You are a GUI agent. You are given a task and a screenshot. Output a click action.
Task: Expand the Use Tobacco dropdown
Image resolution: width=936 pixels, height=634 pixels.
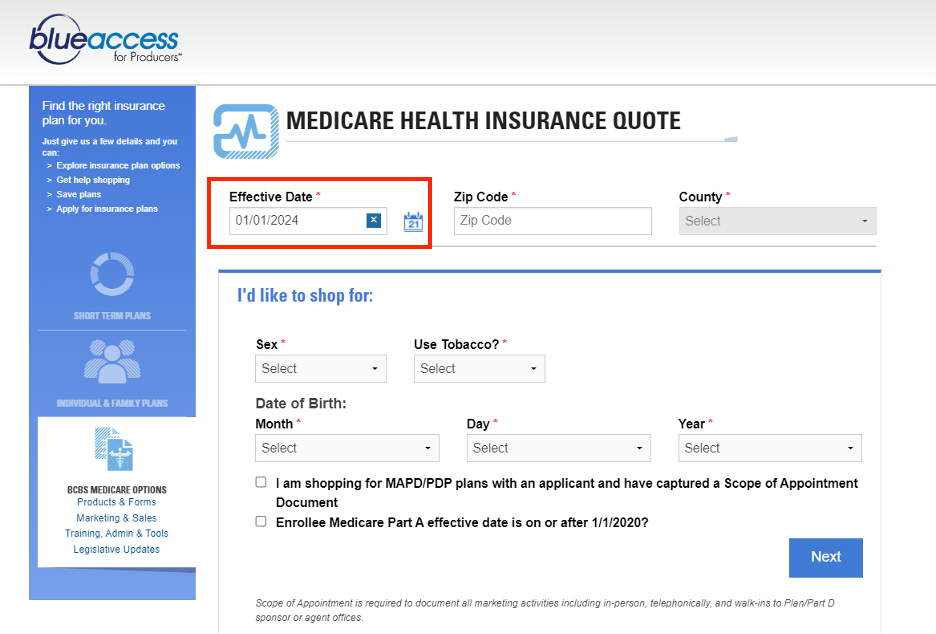click(x=479, y=368)
